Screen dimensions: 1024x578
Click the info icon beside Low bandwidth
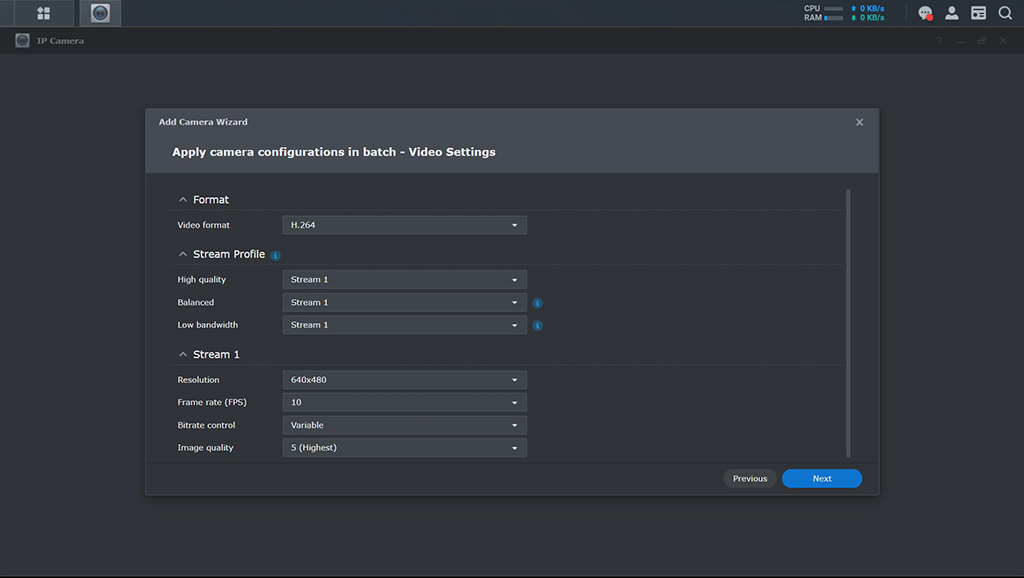point(537,325)
